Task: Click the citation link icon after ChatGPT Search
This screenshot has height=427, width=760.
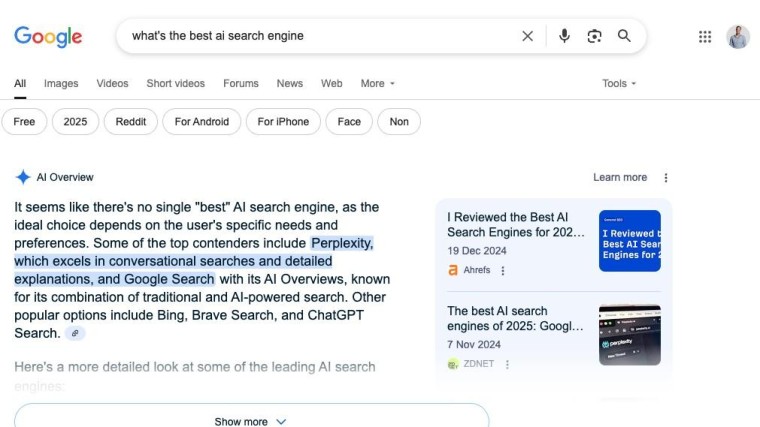Action: tap(75, 333)
